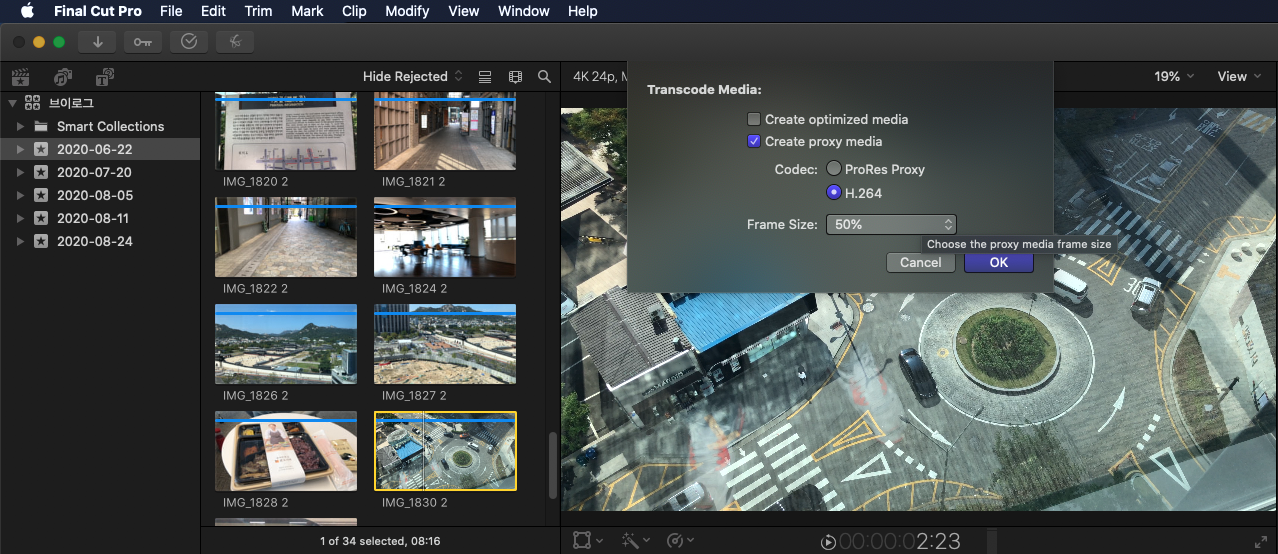The width and height of the screenshot is (1278, 554).
Task: Collapse the 브이로그 library disclosure triangle
Action: coord(12,103)
